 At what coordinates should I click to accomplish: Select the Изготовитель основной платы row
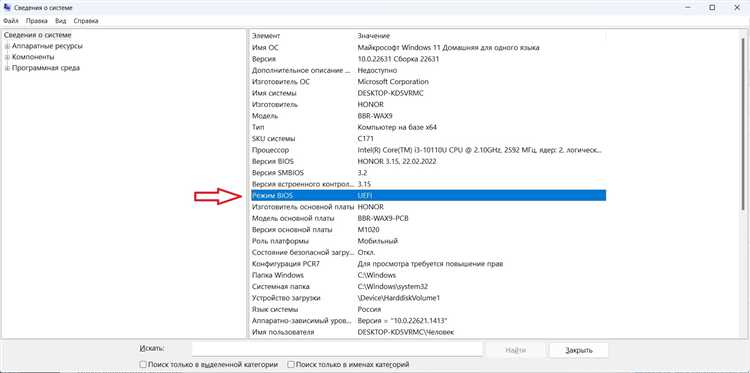click(428, 207)
